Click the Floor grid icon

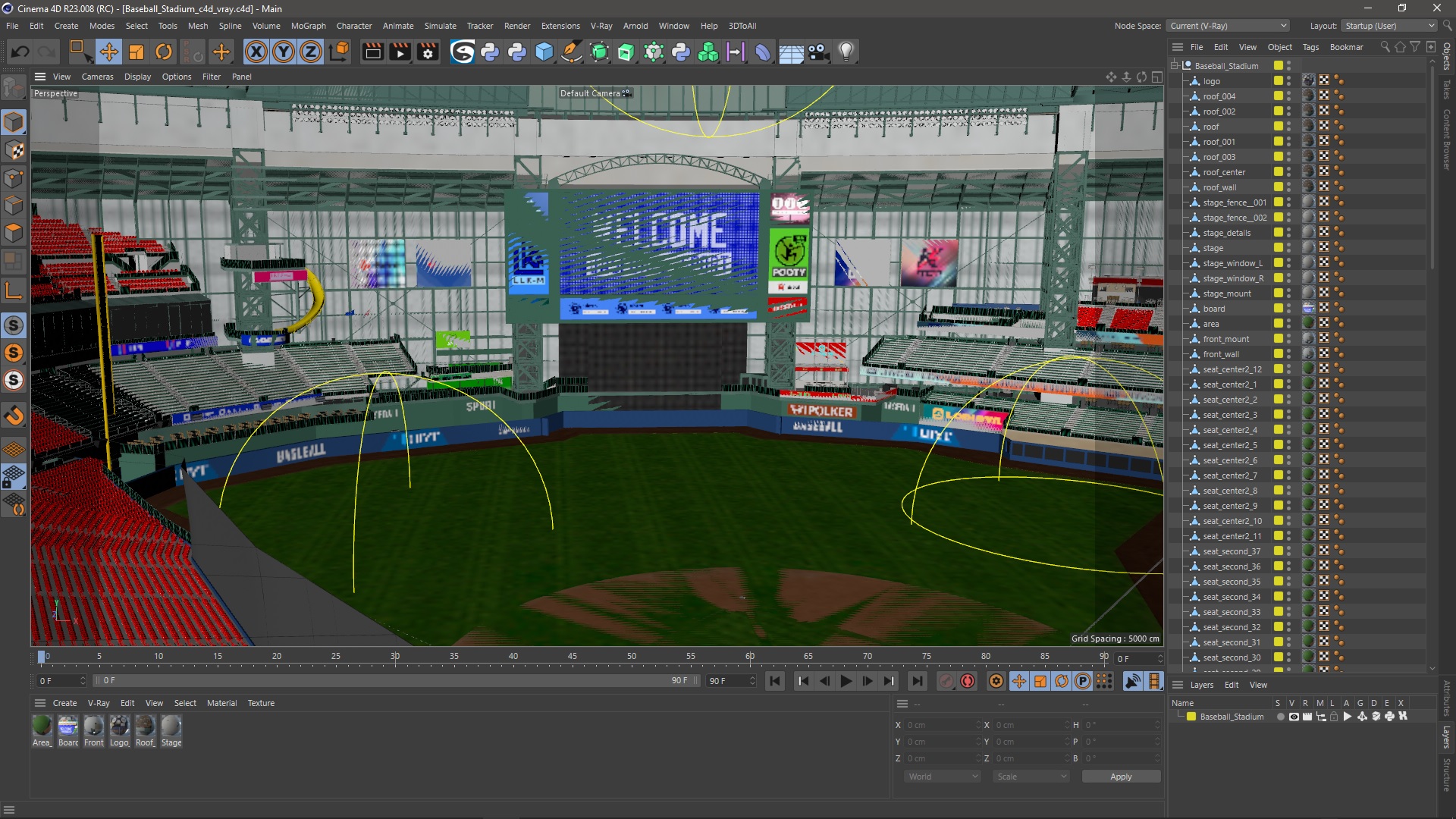click(791, 52)
